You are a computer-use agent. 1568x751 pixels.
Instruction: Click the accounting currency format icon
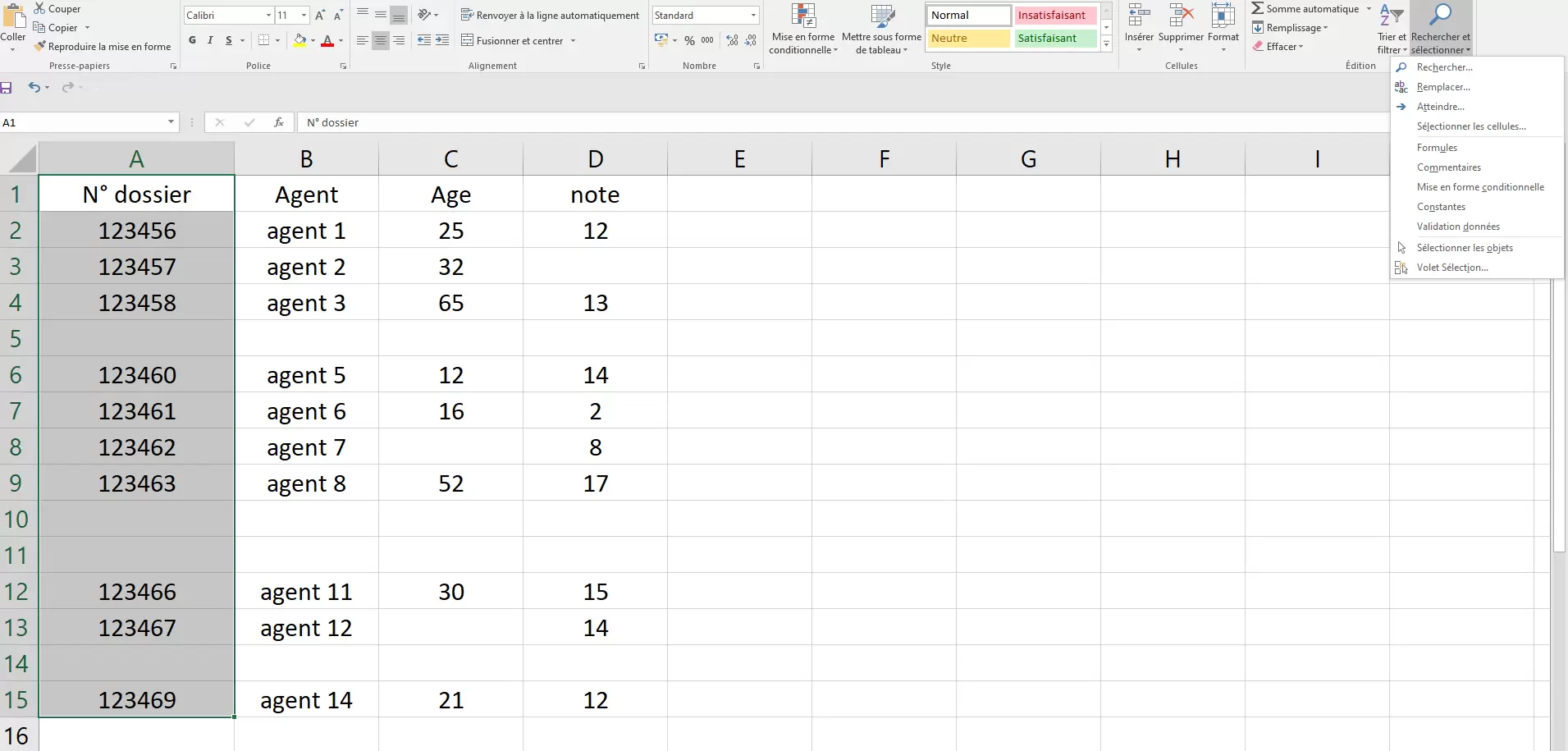(x=661, y=39)
